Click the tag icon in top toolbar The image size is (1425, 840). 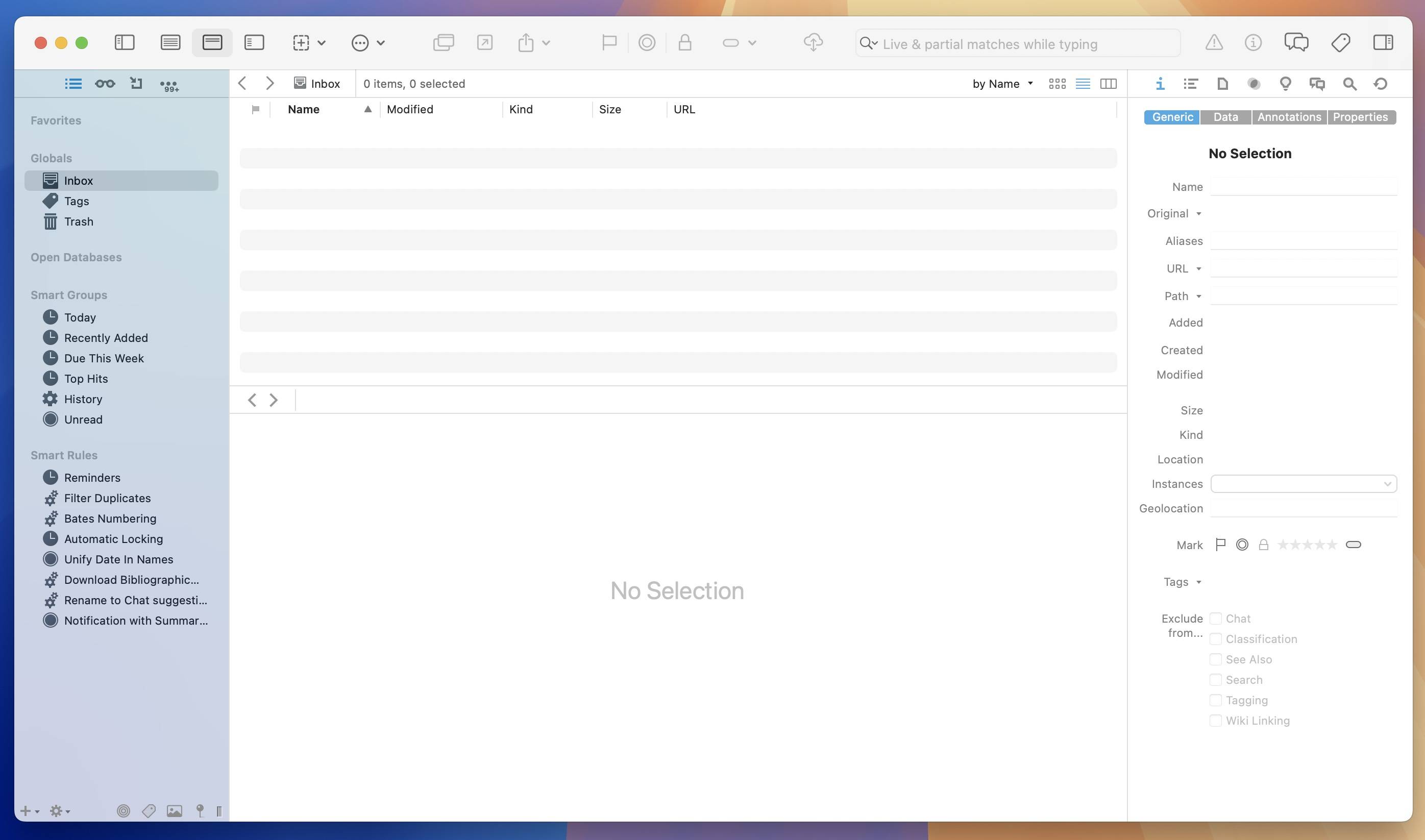pyautogui.click(x=1341, y=42)
